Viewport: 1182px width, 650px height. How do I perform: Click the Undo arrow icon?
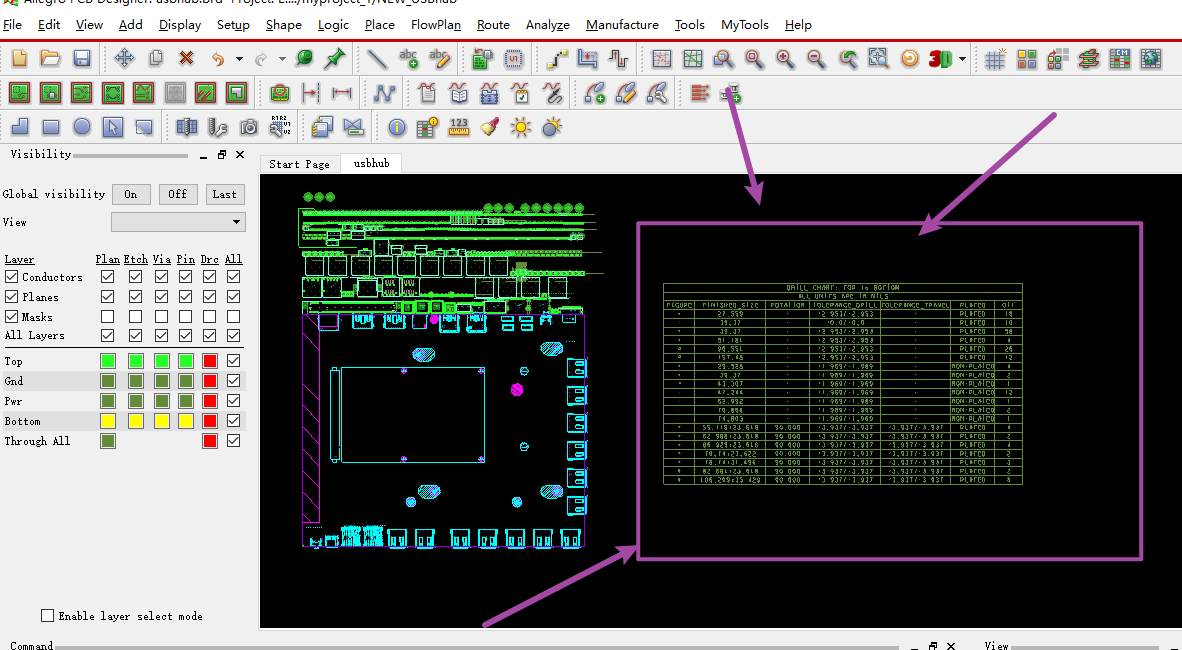[218, 58]
